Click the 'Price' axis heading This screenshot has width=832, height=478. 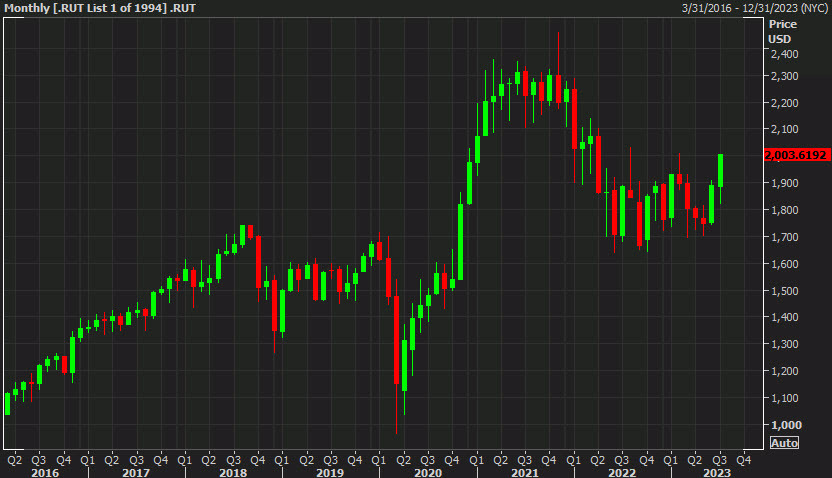tap(783, 24)
